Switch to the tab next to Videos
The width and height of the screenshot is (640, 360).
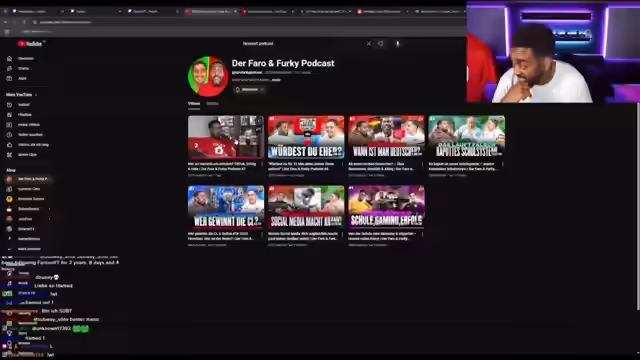212,104
